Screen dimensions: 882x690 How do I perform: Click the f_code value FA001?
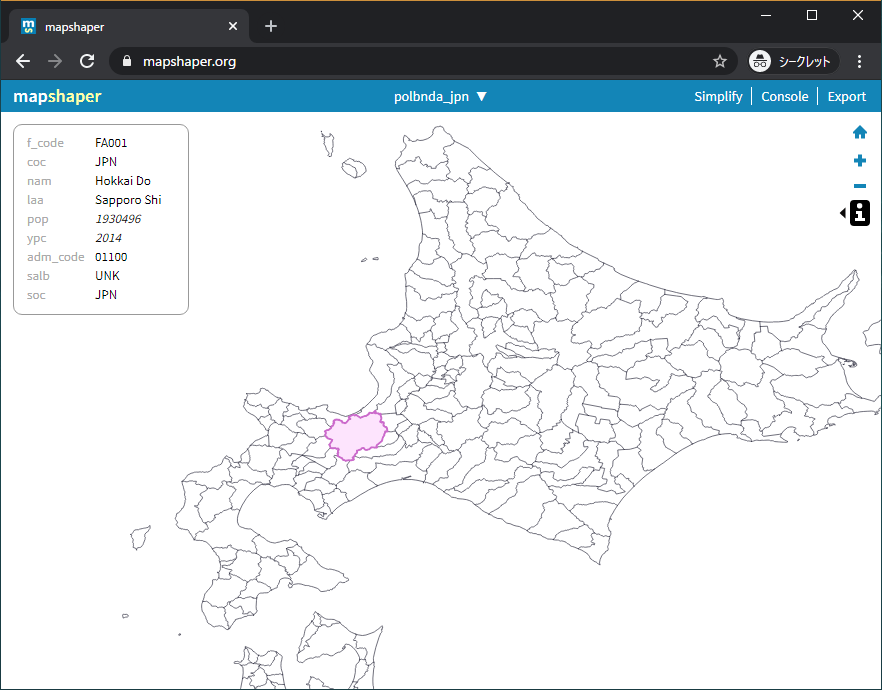coord(111,143)
